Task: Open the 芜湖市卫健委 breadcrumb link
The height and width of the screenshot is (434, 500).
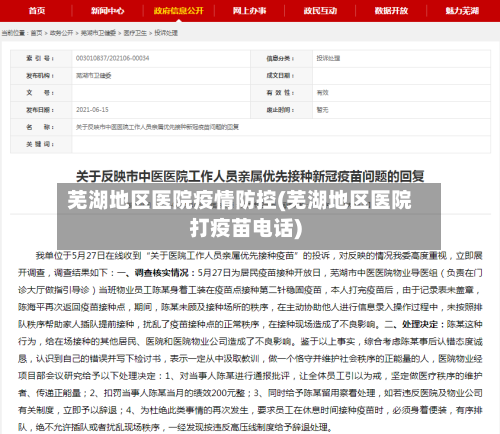Action: click(98, 33)
